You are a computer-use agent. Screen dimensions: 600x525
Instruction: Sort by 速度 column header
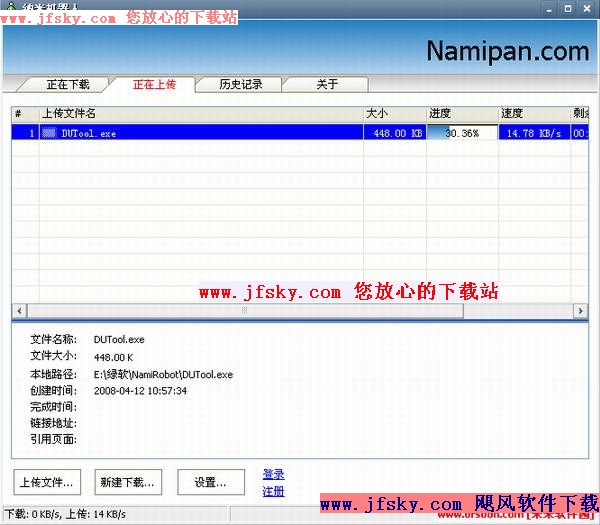tap(534, 114)
